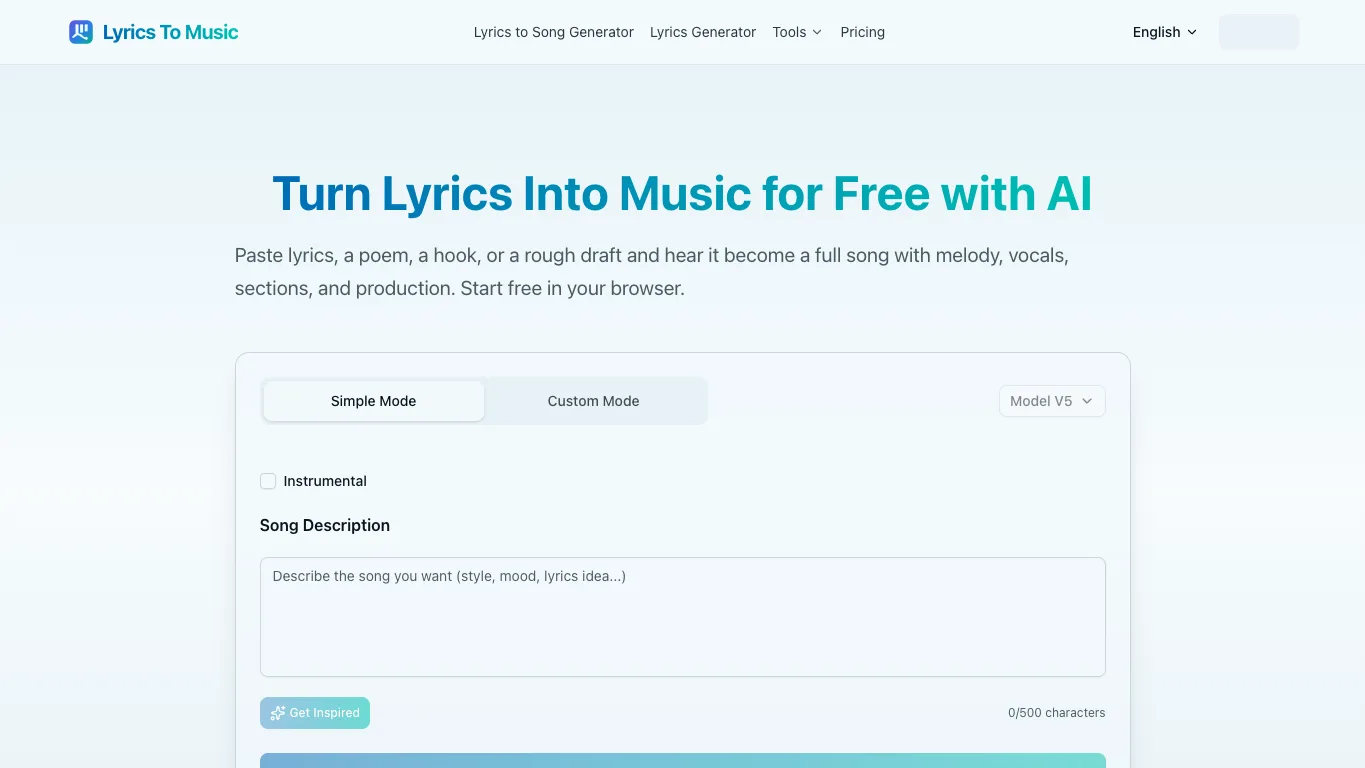
Task: Click into the Song Description text area
Action: coord(683,617)
